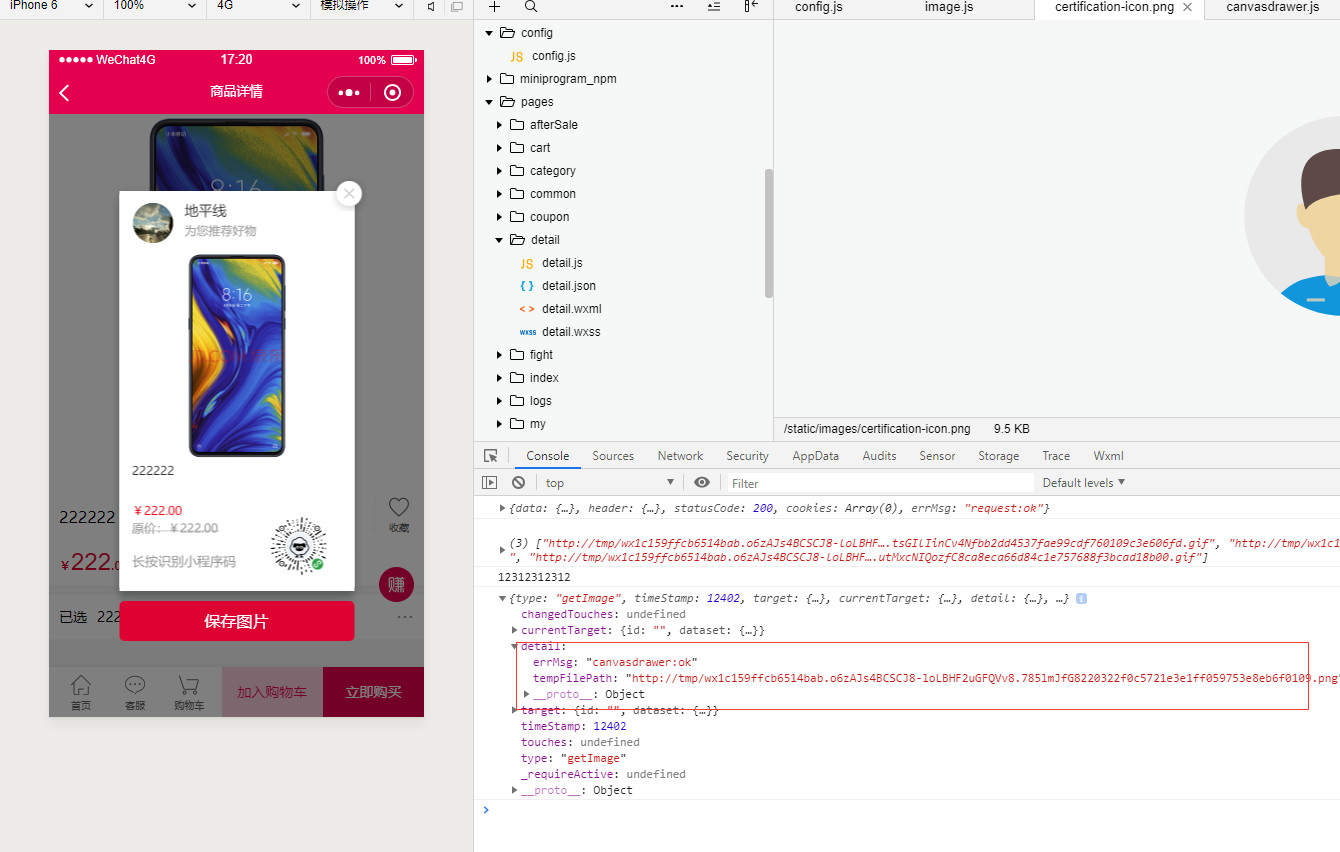Click the mini program QR code
Image resolution: width=1340 pixels, height=852 pixels.
298,545
